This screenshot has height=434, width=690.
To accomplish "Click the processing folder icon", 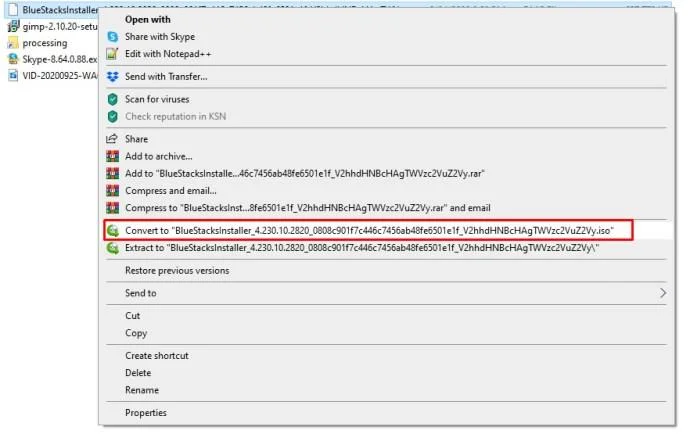I will [13, 43].
